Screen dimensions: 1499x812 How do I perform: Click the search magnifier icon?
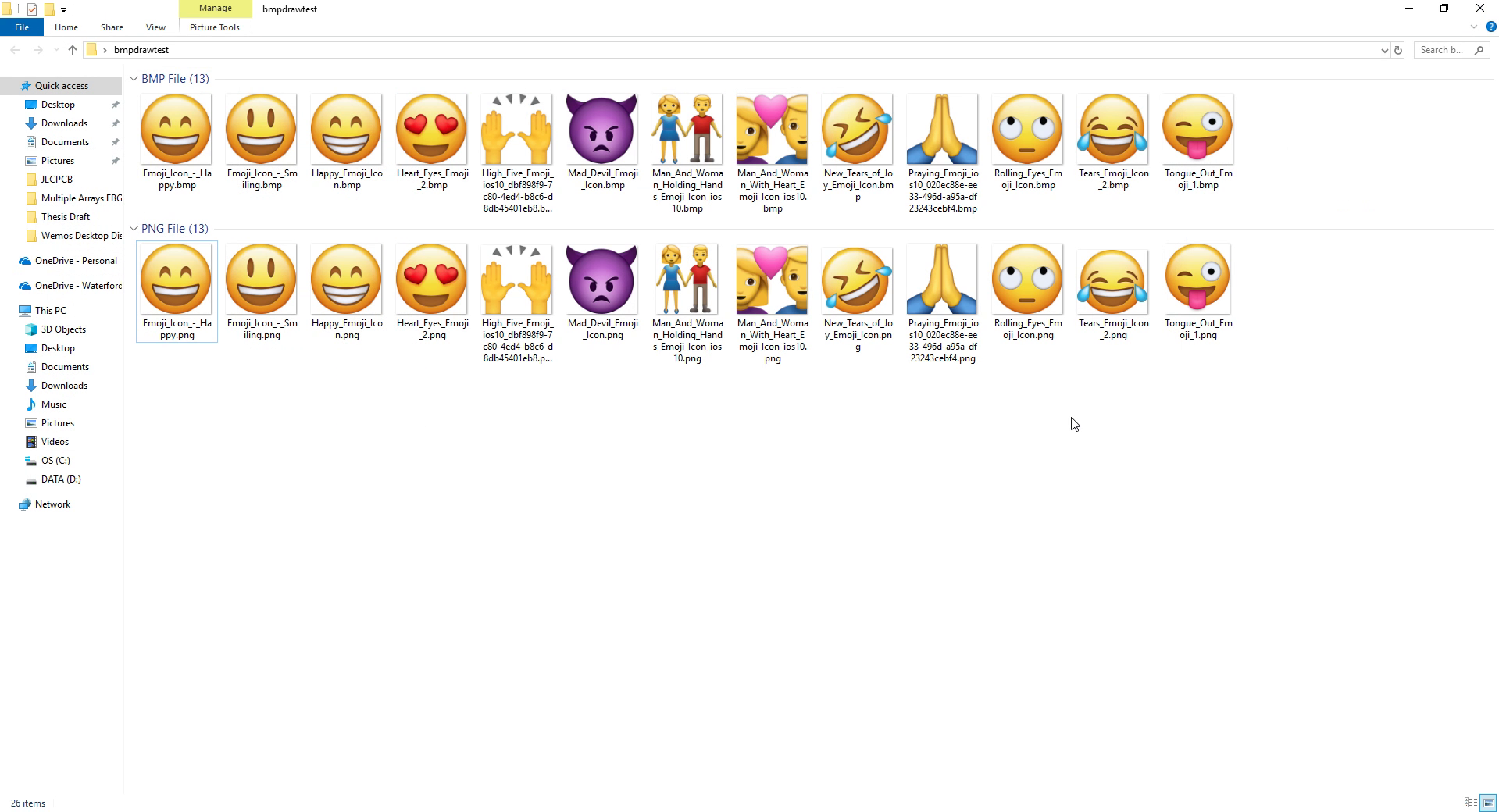point(1479,50)
